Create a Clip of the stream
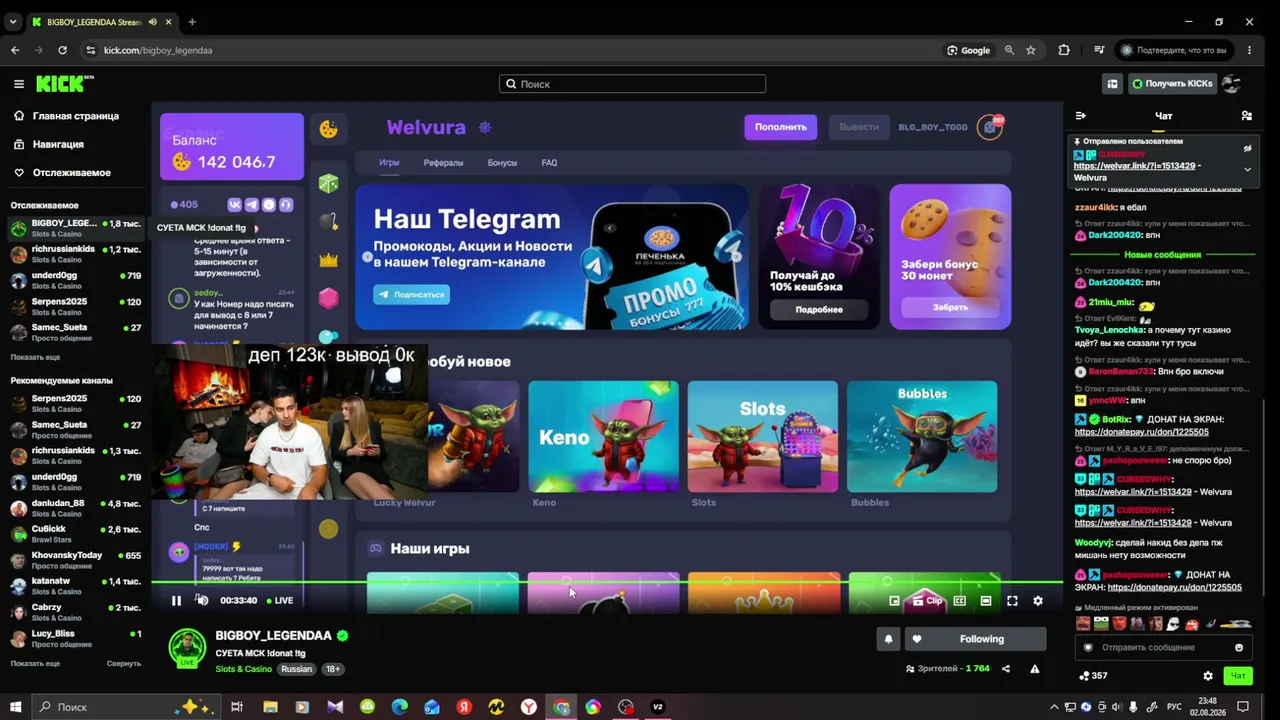 928,600
